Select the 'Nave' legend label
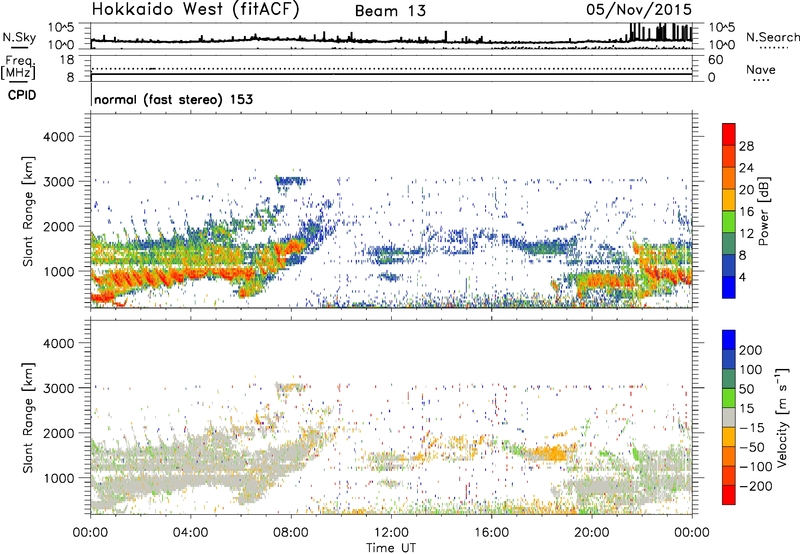Viewport: 800px width, 554px height. coord(760,69)
